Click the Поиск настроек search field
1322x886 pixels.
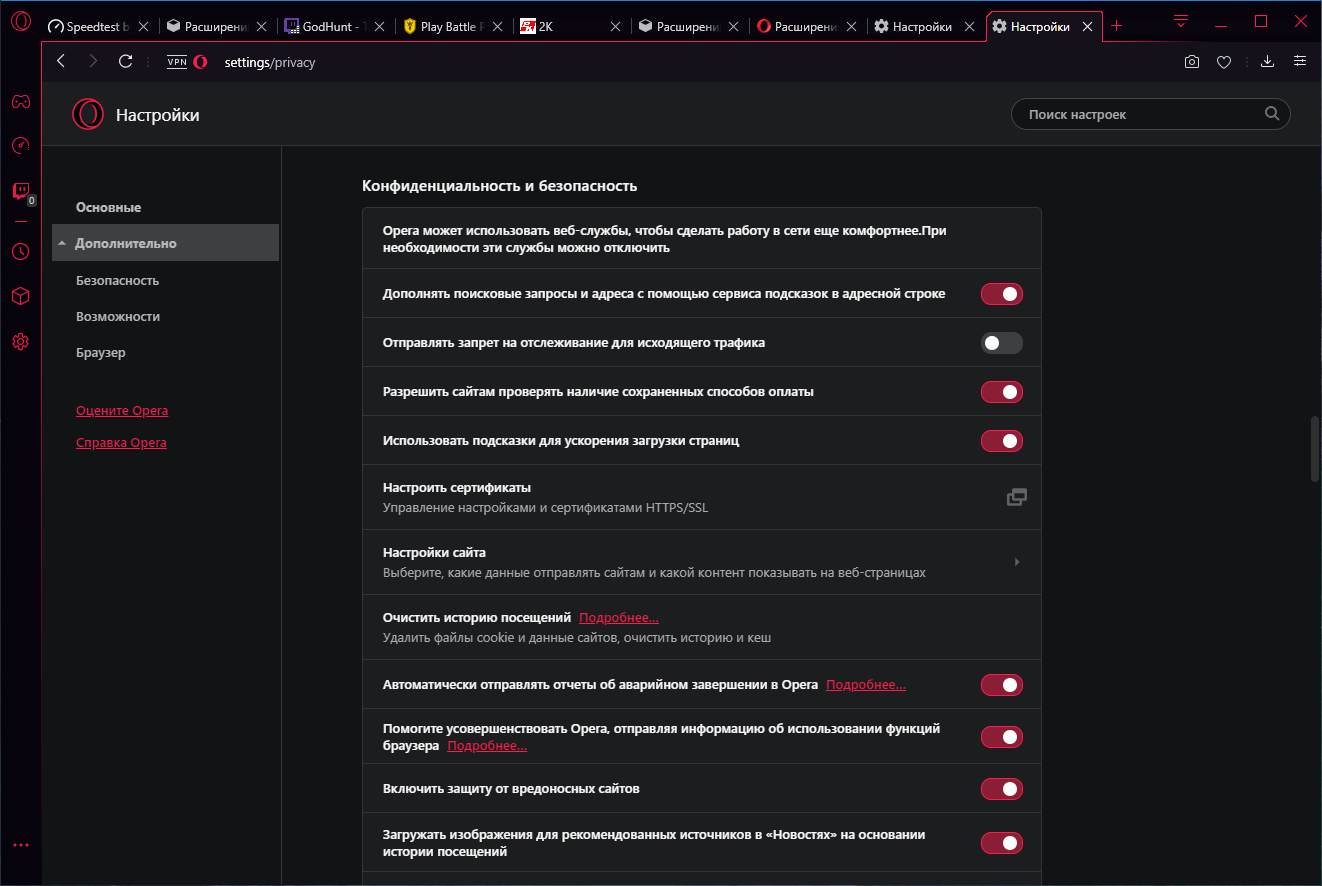(1140, 114)
